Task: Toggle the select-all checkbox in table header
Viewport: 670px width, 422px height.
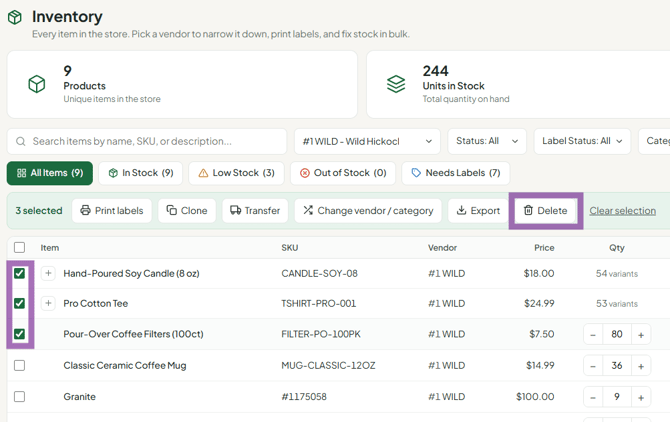Action: point(19,248)
